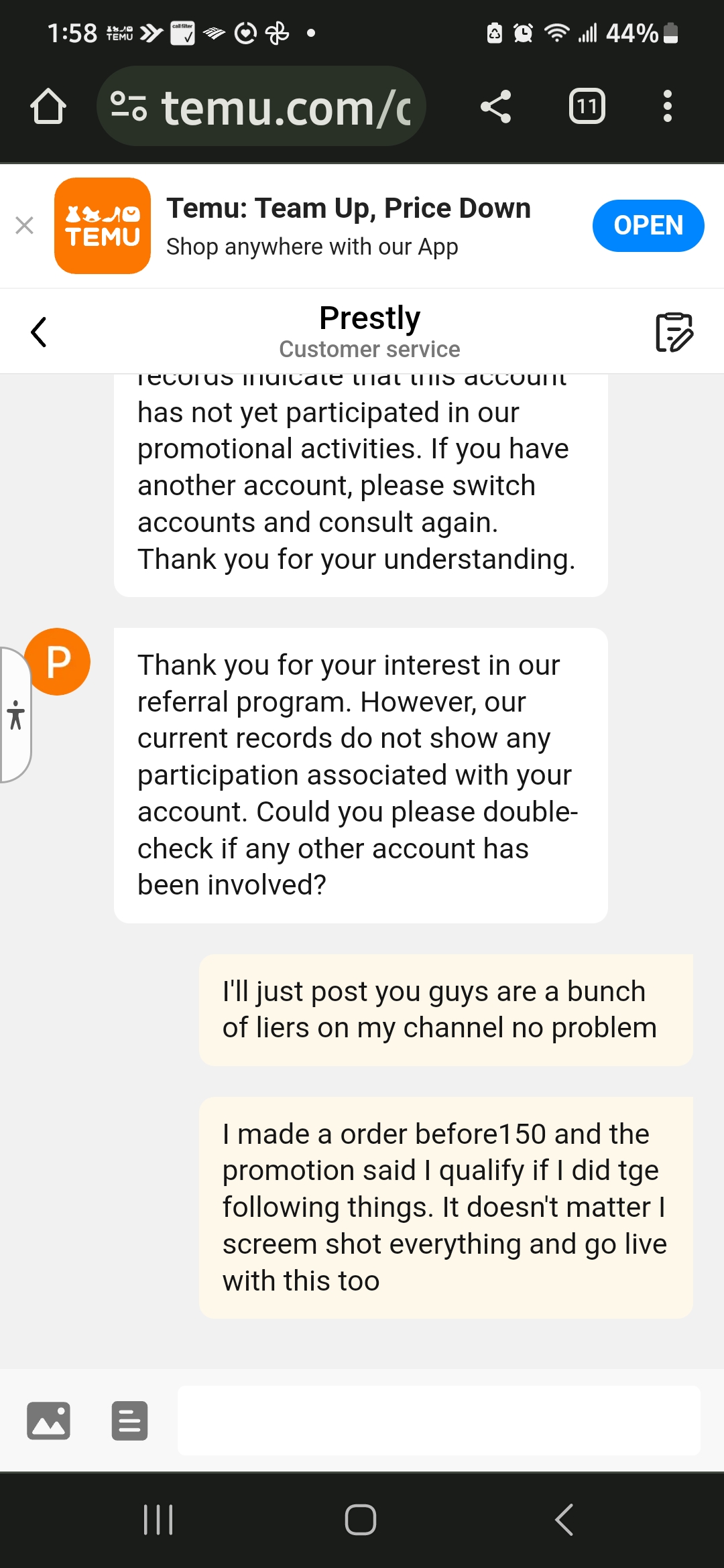Focus the chat message input field
This screenshot has width=724, height=1568.
[439, 1420]
